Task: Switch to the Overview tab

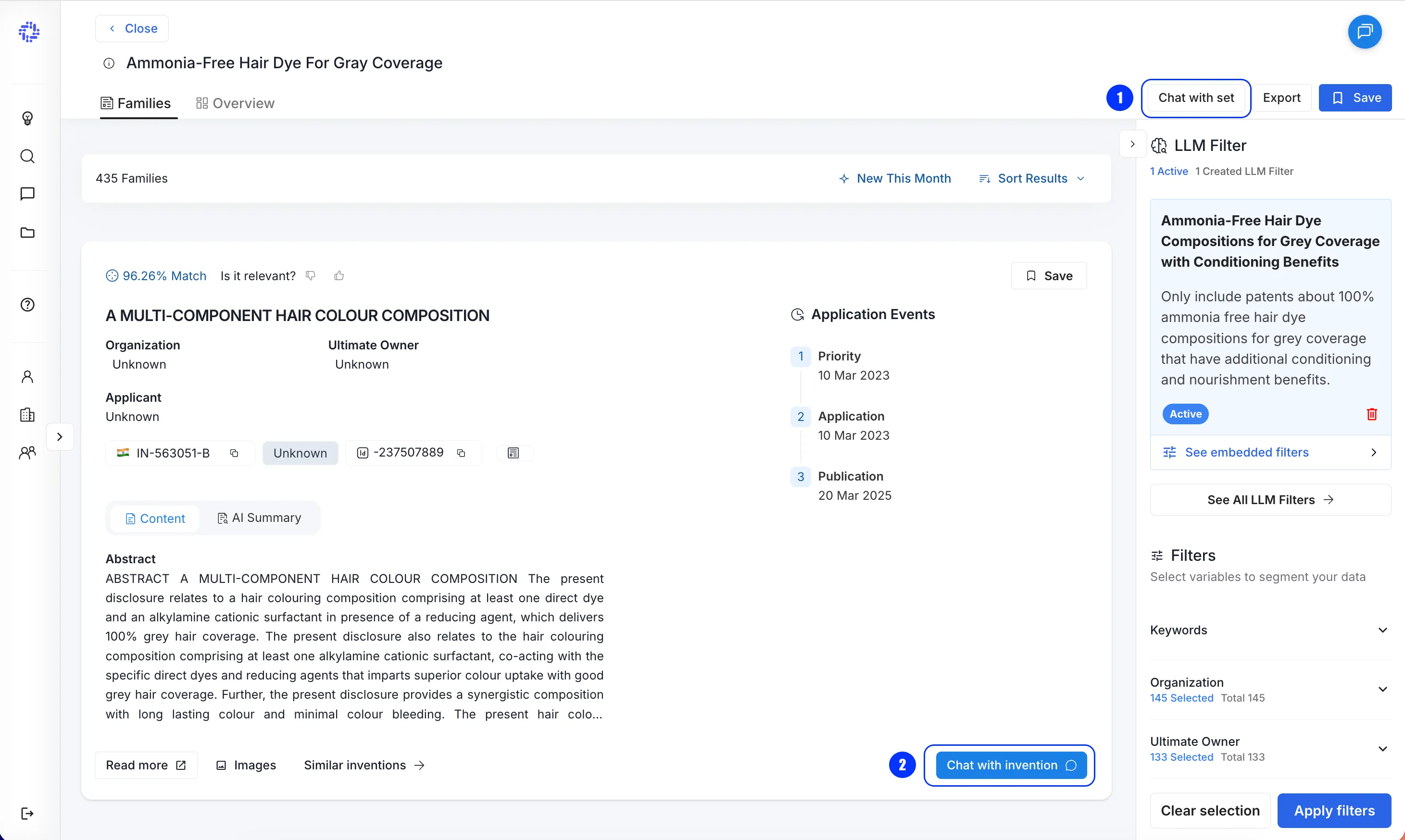Action: tap(235, 104)
